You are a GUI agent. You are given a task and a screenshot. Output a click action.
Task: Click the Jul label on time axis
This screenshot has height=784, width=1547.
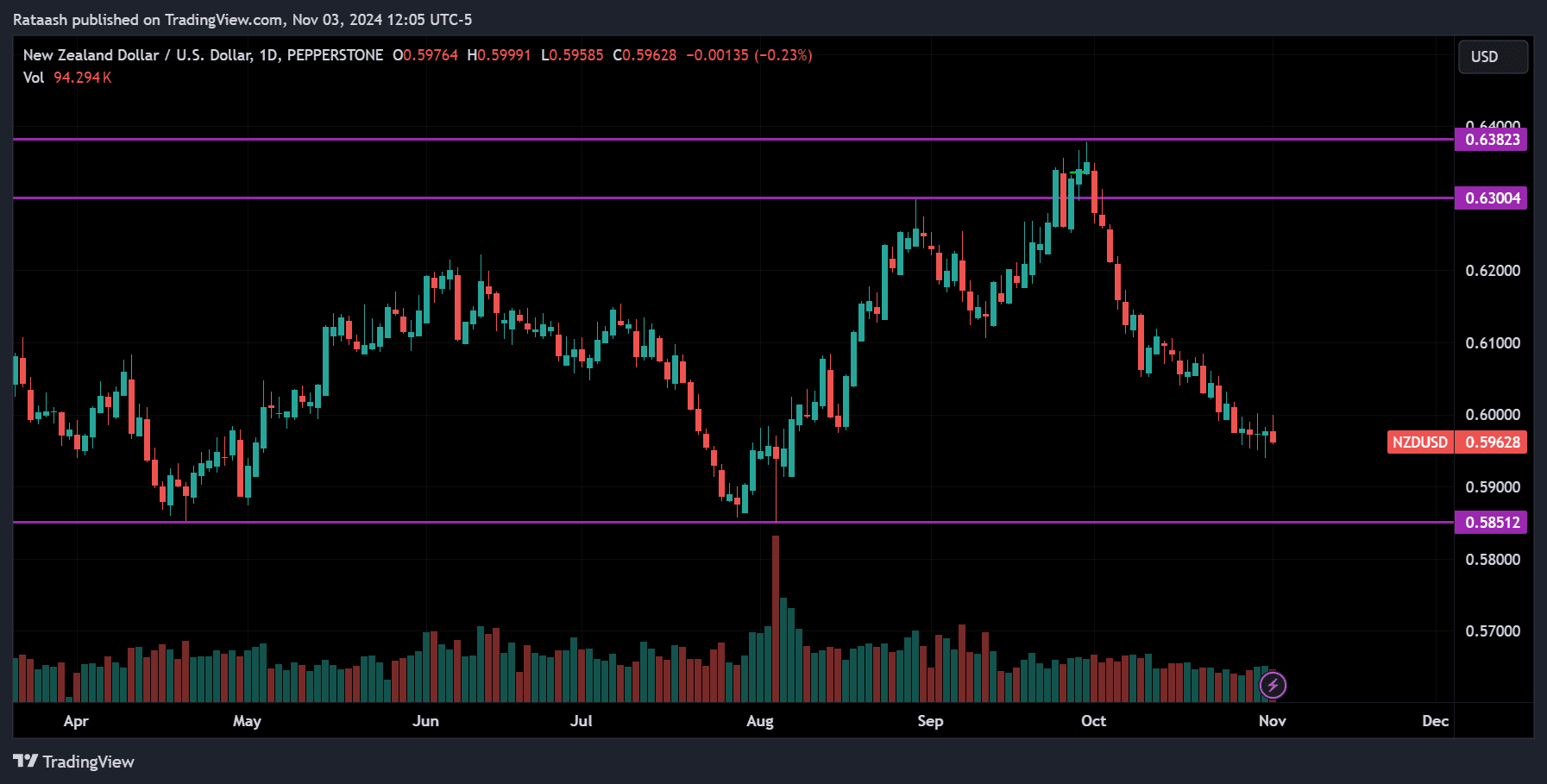pyautogui.click(x=582, y=721)
